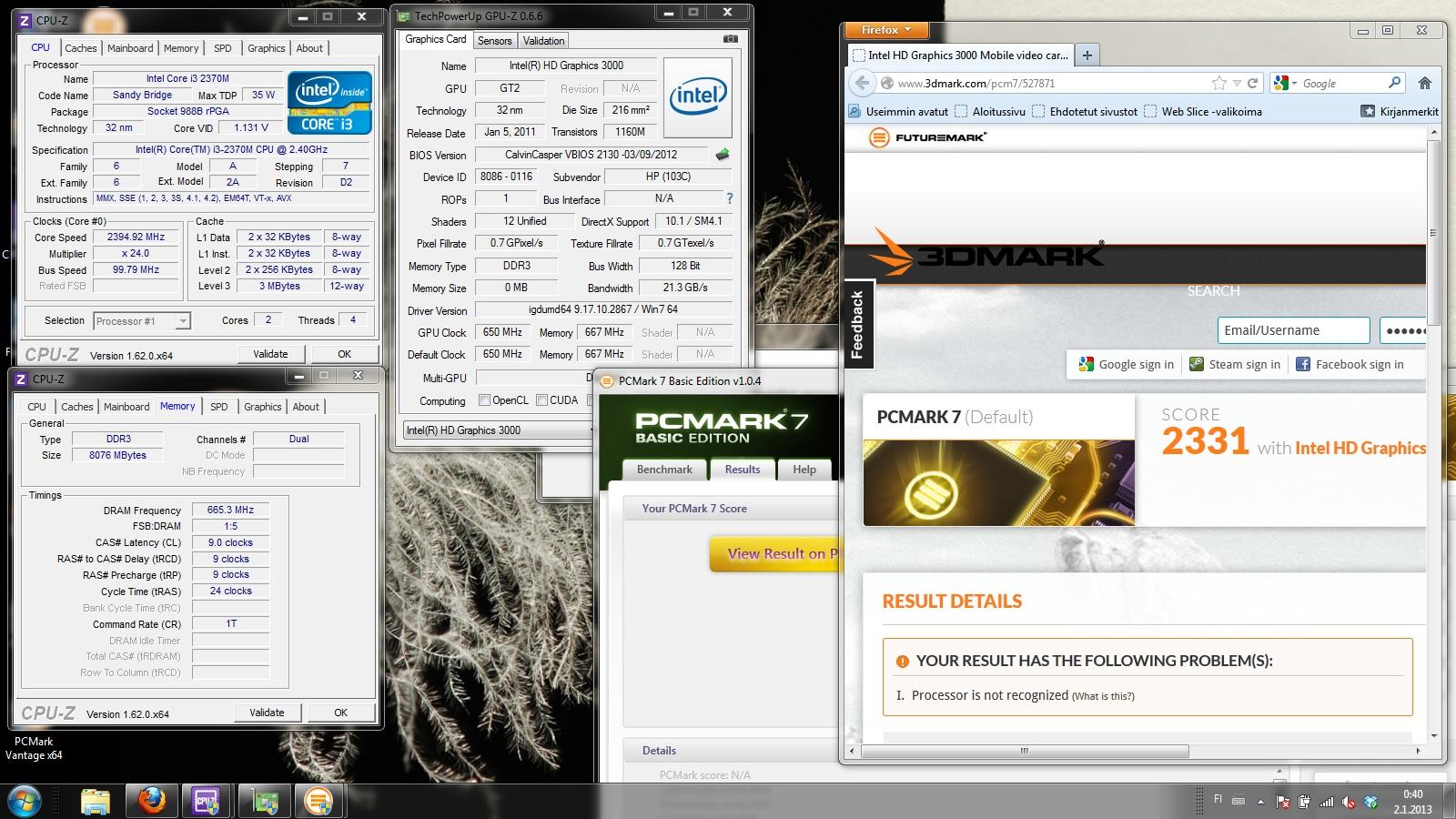Viewport: 1456px width, 819px height.
Task: Open a new Firefox tab with plus button
Action: coord(1087,55)
